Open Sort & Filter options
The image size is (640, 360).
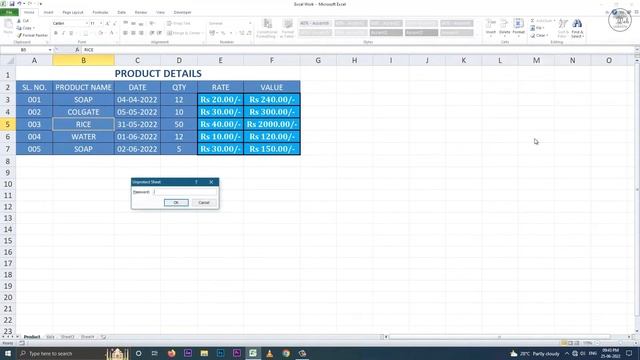coord(563,28)
